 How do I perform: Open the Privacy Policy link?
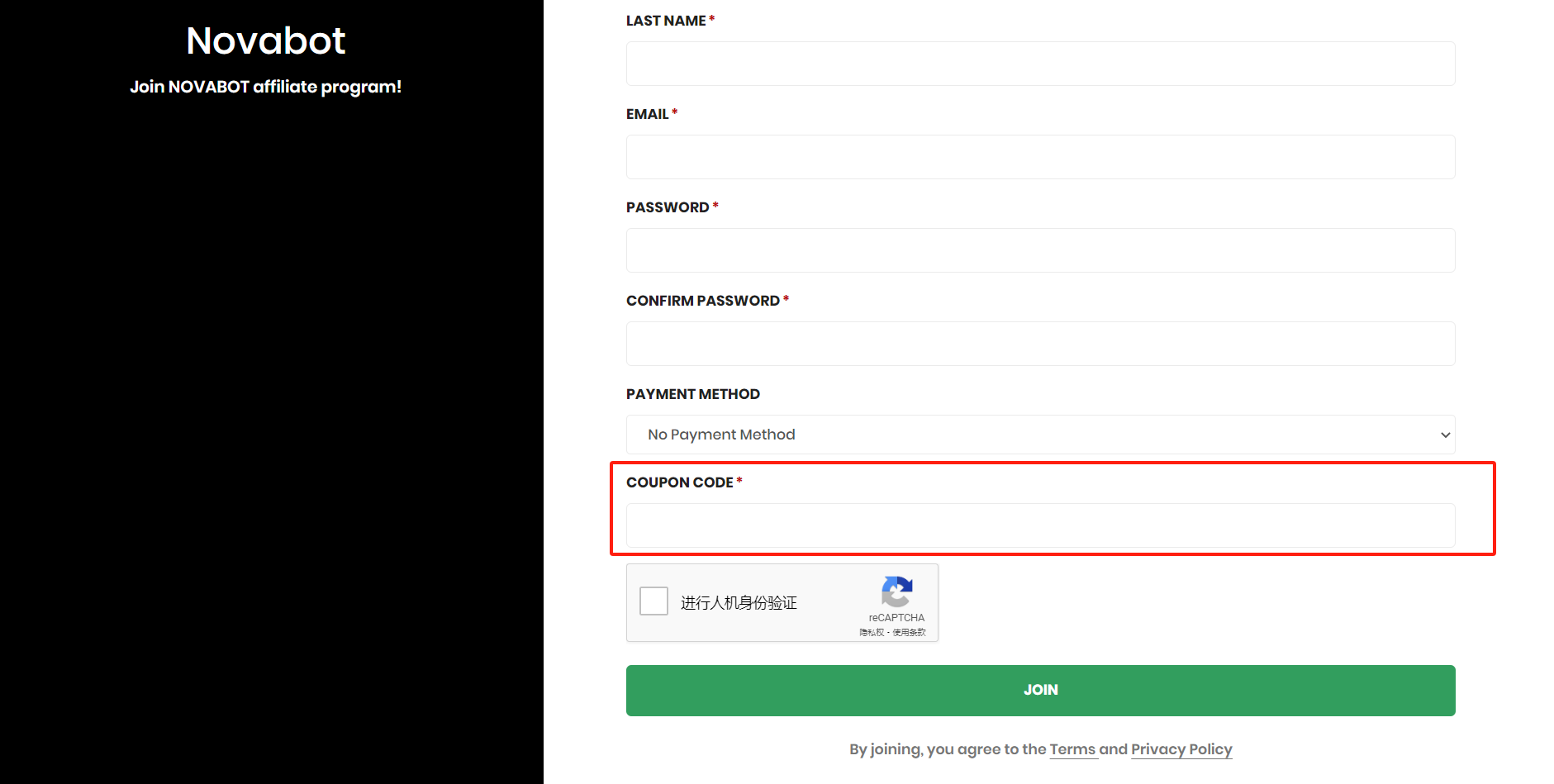1181,749
